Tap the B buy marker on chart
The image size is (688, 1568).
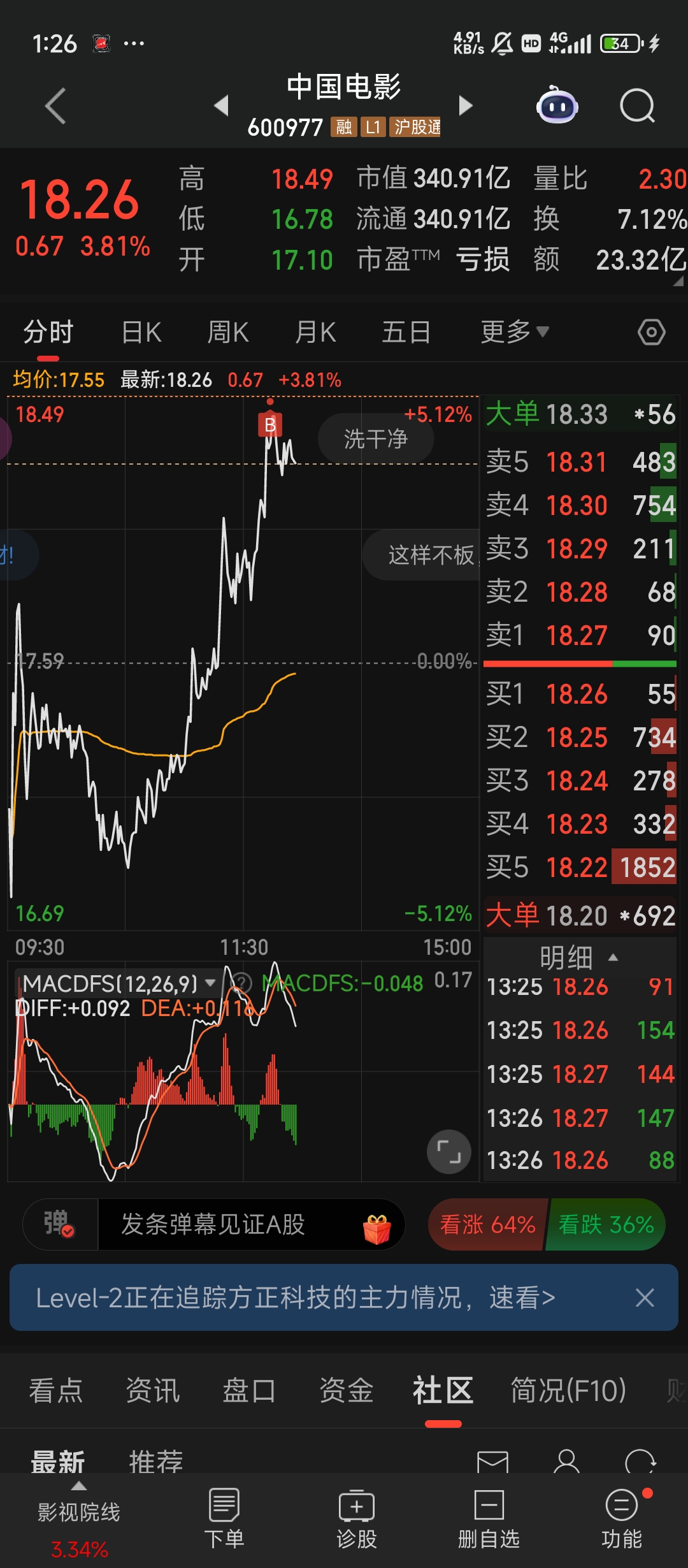click(270, 425)
